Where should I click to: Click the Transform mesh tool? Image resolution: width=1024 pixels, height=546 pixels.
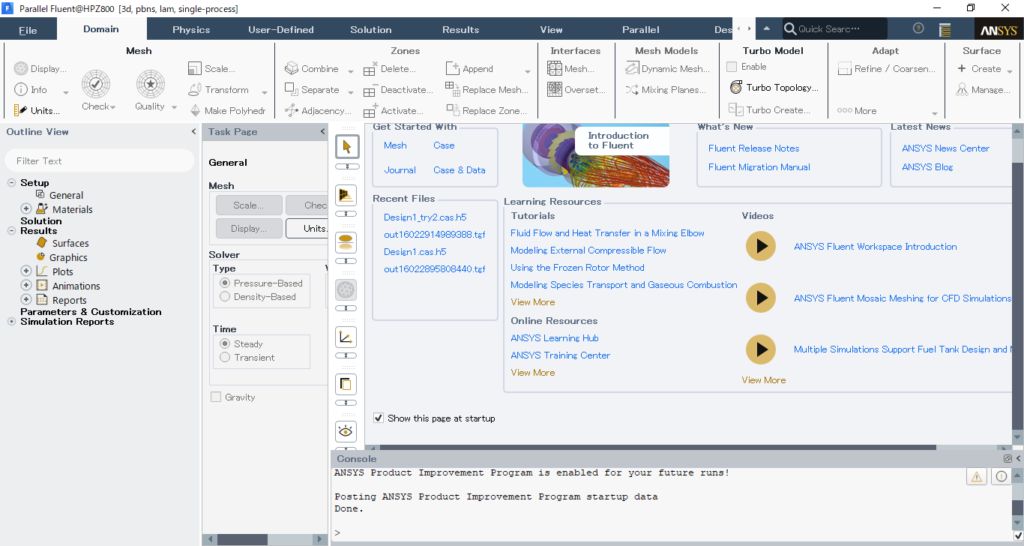[219, 89]
